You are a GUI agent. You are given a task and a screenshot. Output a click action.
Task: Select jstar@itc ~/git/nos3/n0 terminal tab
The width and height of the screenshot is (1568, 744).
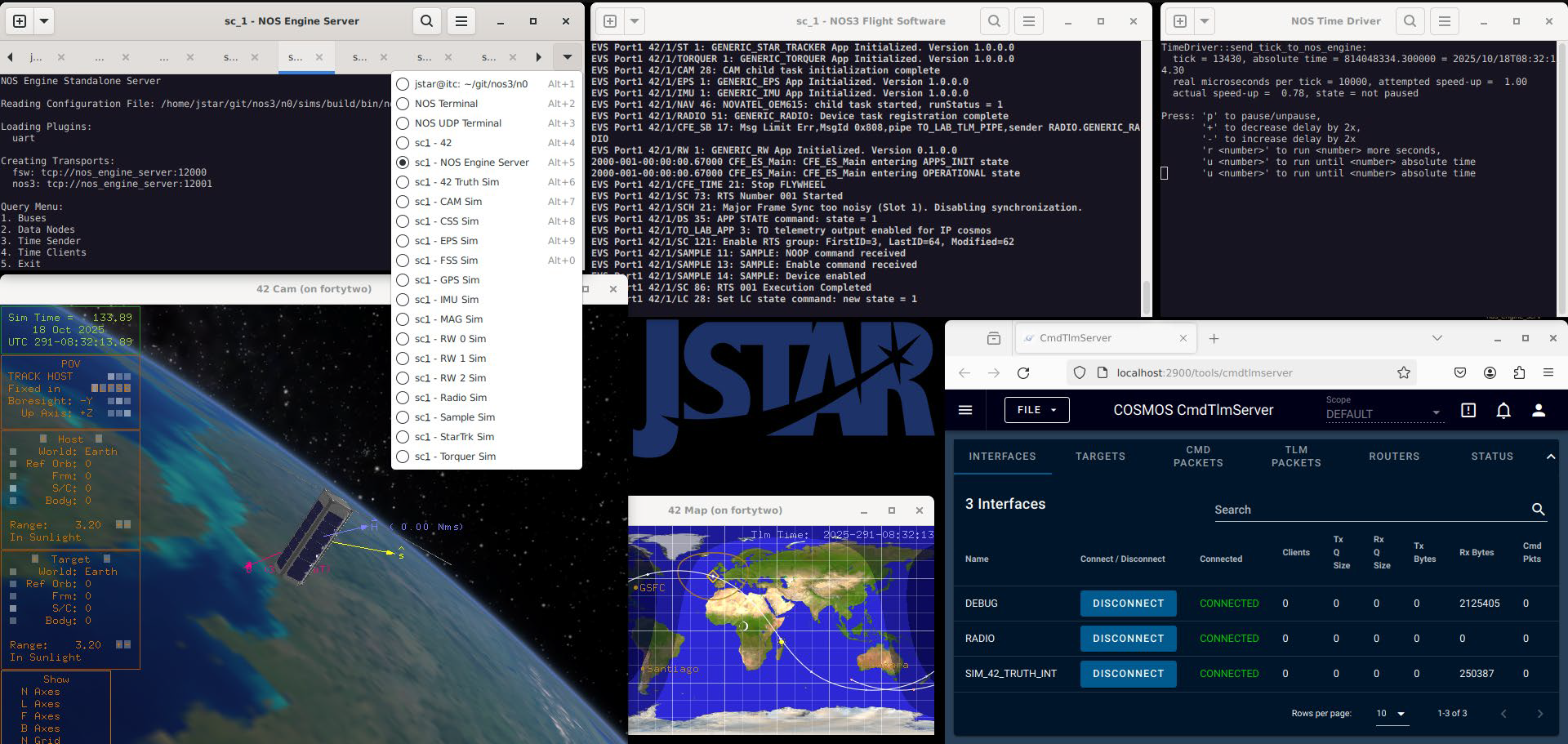coord(486,83)
